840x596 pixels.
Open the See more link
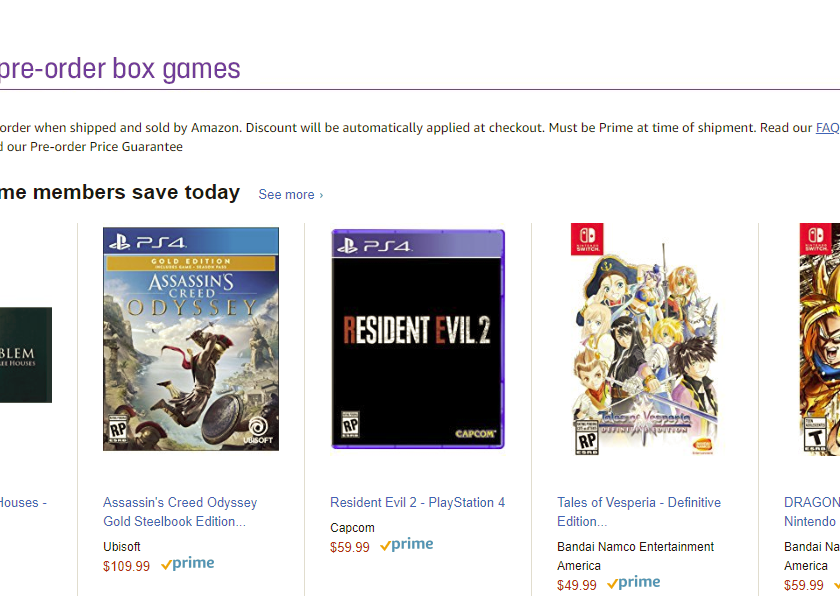290,194
